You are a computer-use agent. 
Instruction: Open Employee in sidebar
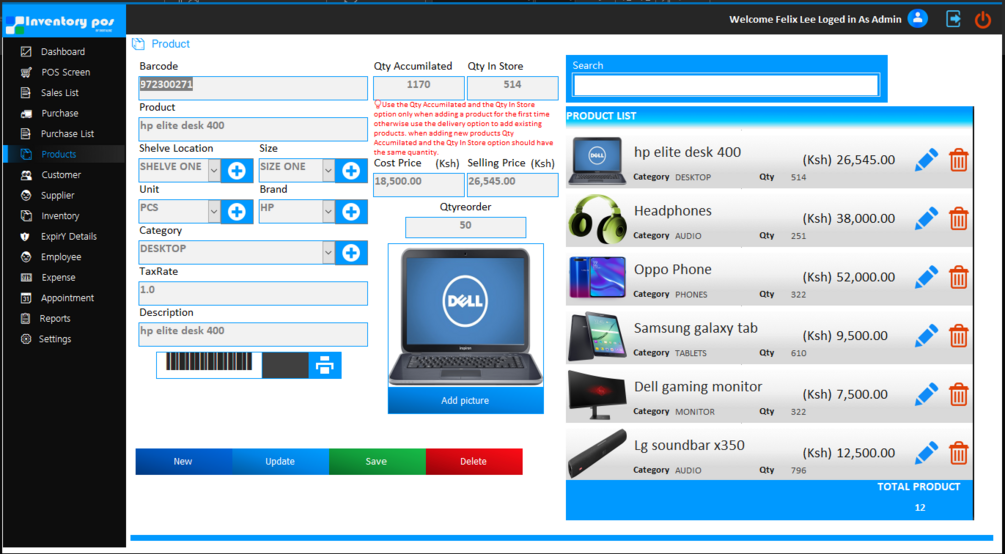[x=63, y=256]
